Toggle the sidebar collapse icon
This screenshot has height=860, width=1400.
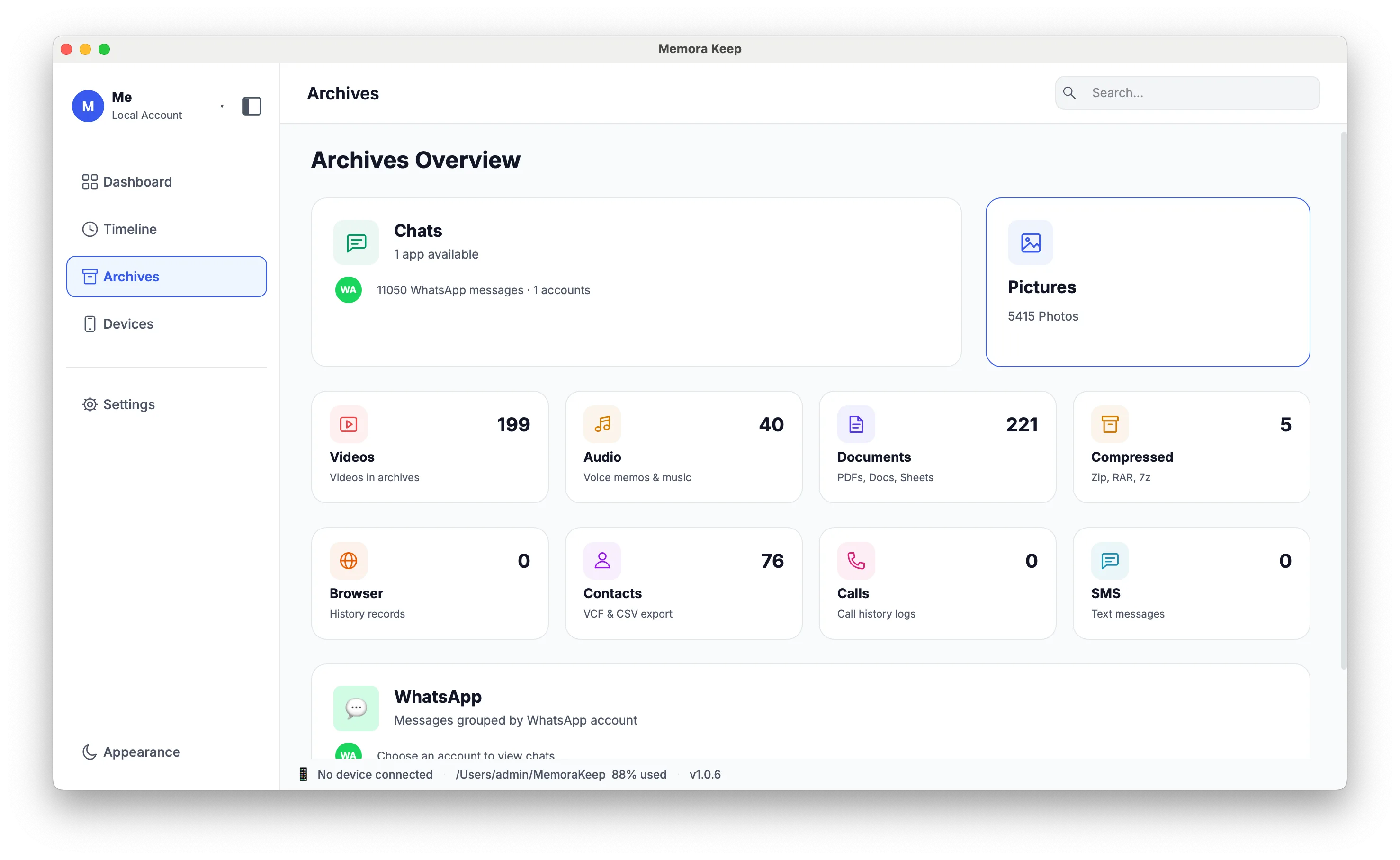tap(251, 106)
